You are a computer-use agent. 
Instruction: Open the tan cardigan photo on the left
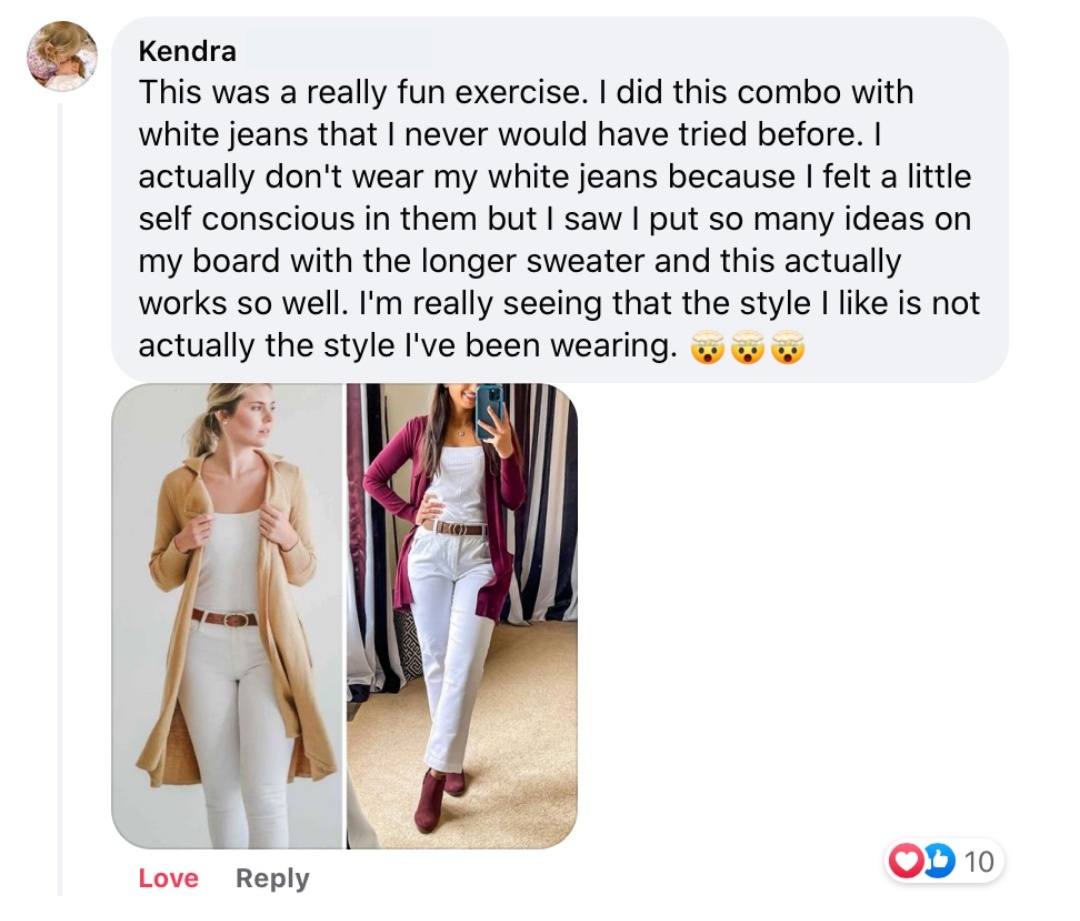click(x=228, y=616)
